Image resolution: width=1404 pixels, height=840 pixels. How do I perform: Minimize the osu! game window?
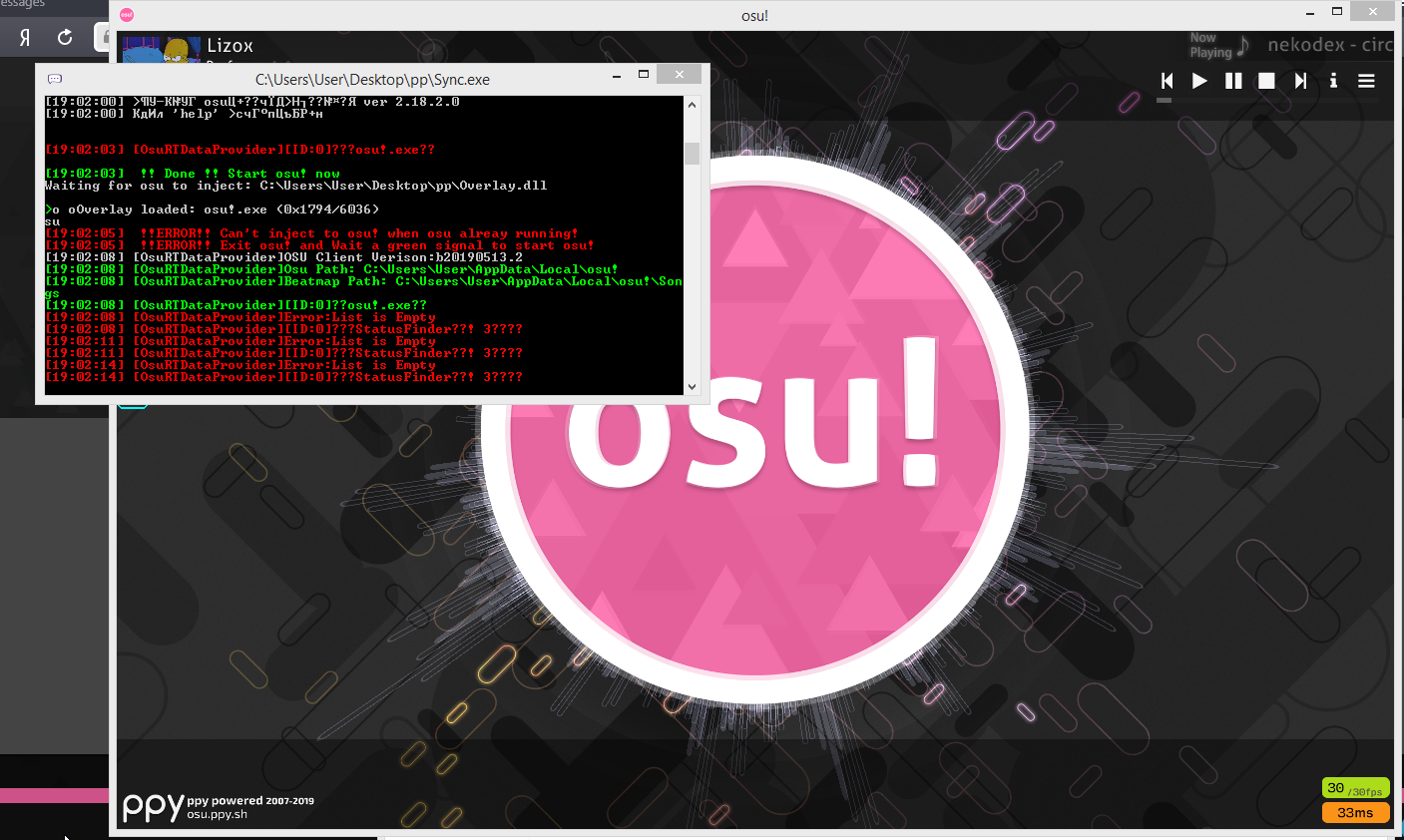[1311, 13]
